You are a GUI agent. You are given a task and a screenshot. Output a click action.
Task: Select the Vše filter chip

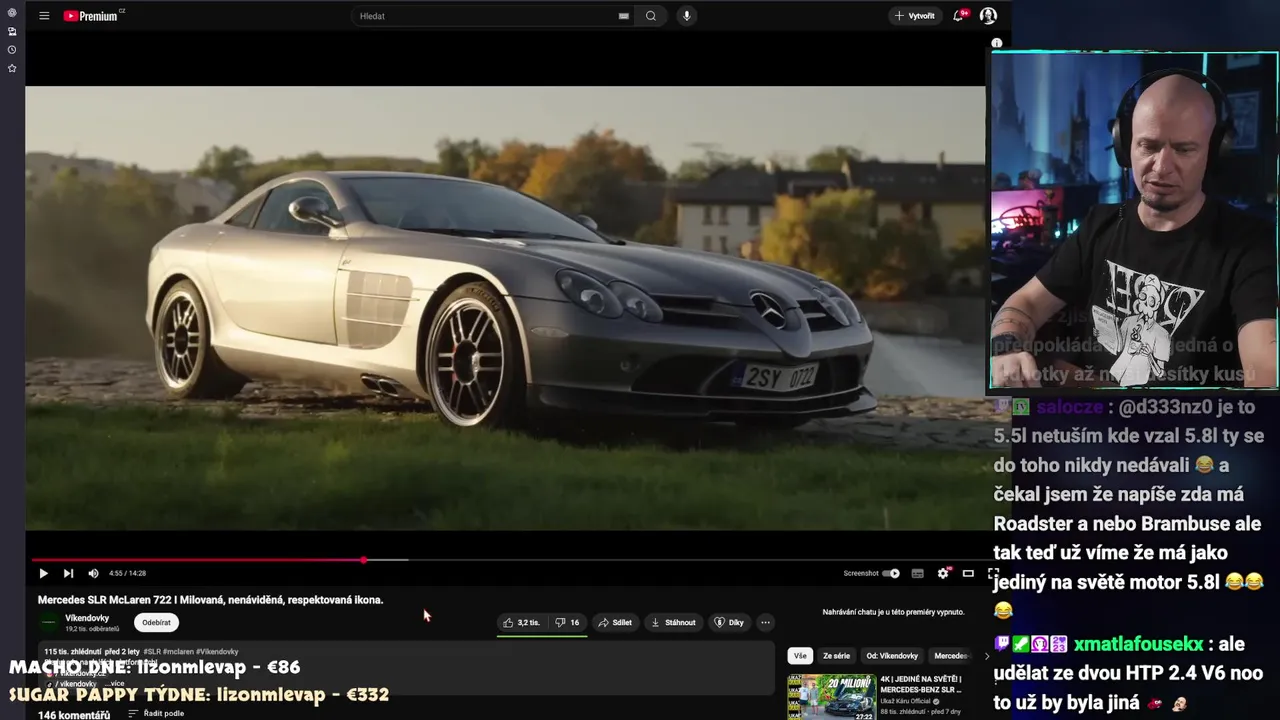[800, 656]
